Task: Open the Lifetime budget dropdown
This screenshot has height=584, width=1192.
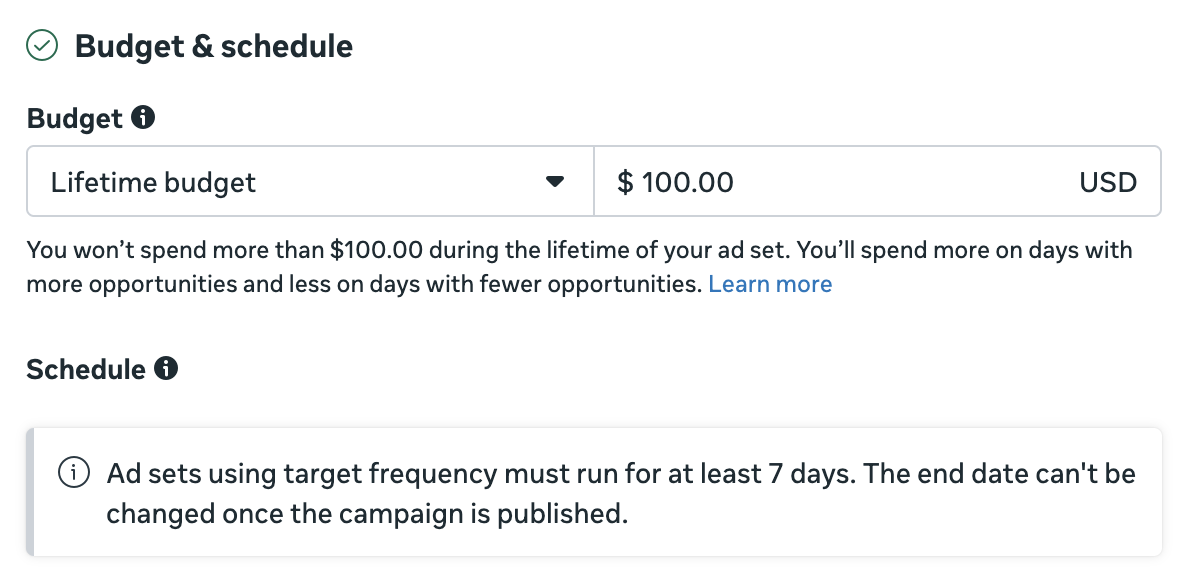Action: [310, 182]
